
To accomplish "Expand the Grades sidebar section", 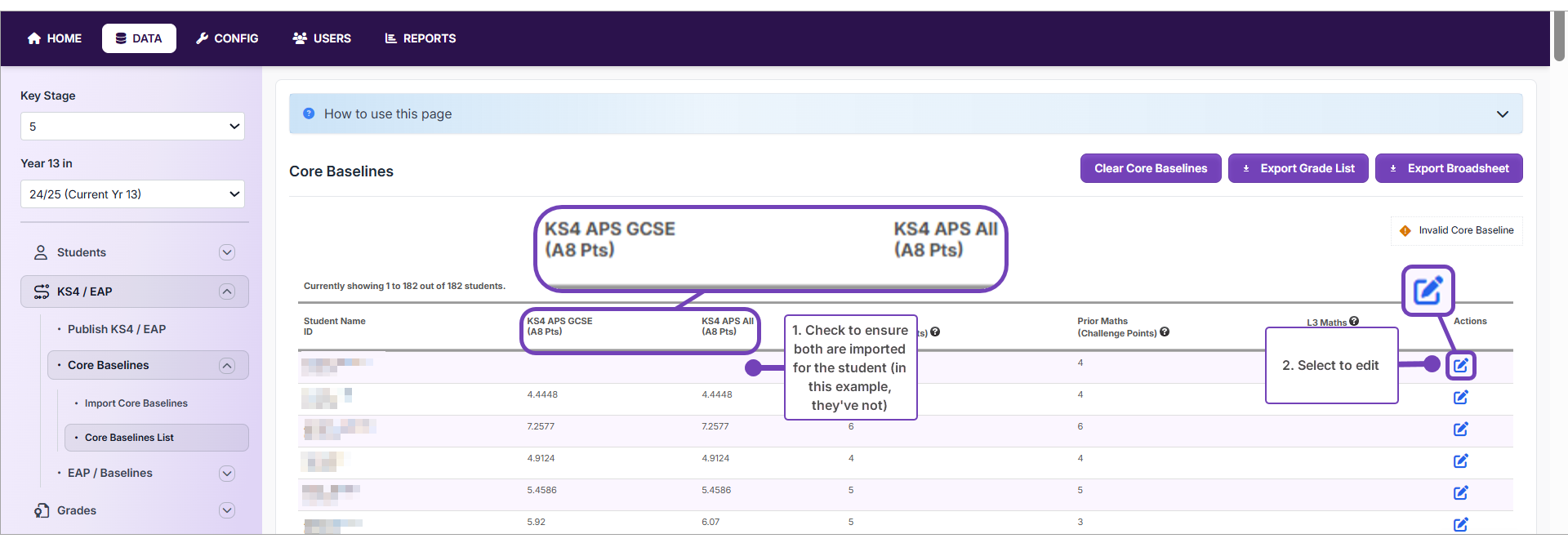I will 227,510.
